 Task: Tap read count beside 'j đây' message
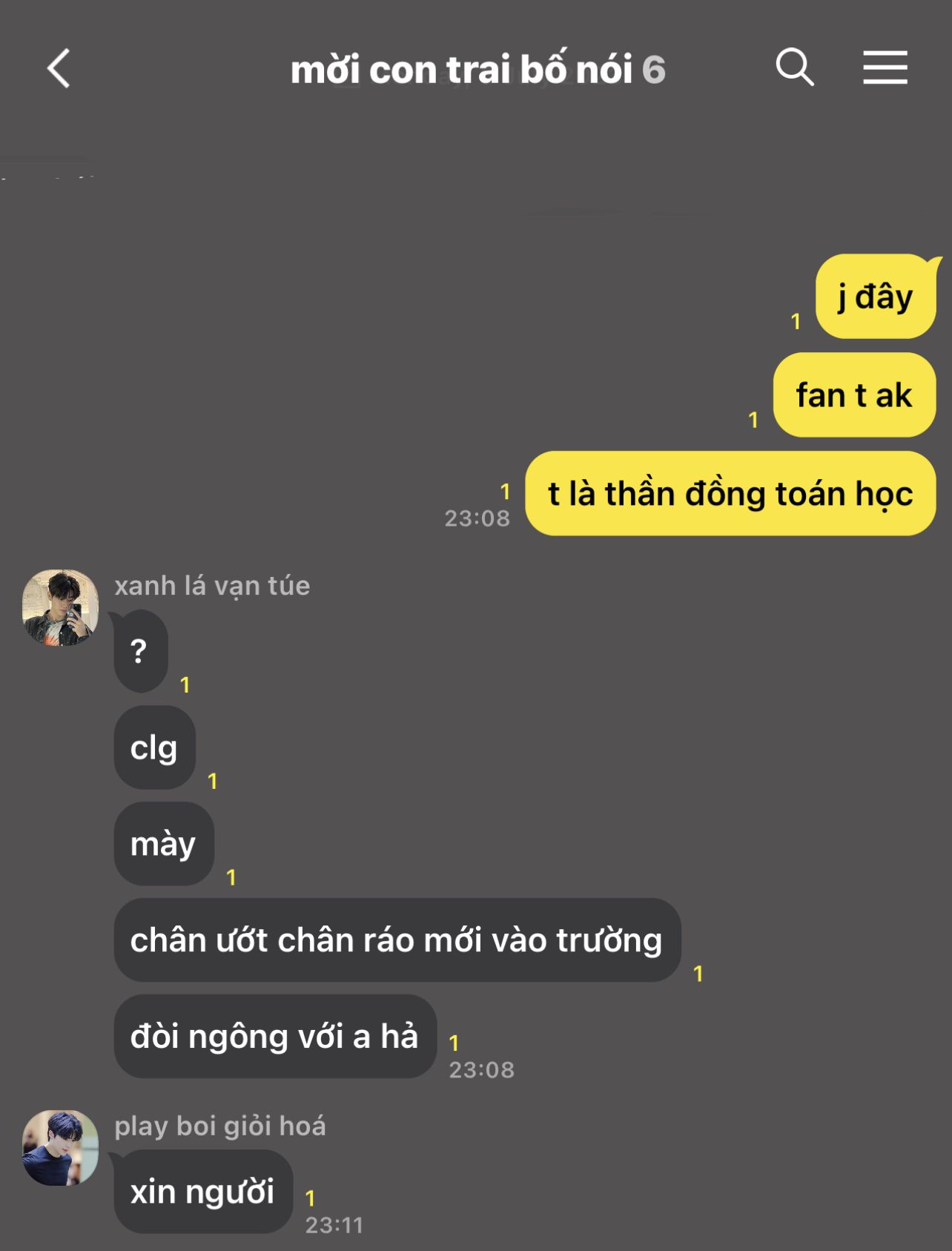[x=796, y=321]
